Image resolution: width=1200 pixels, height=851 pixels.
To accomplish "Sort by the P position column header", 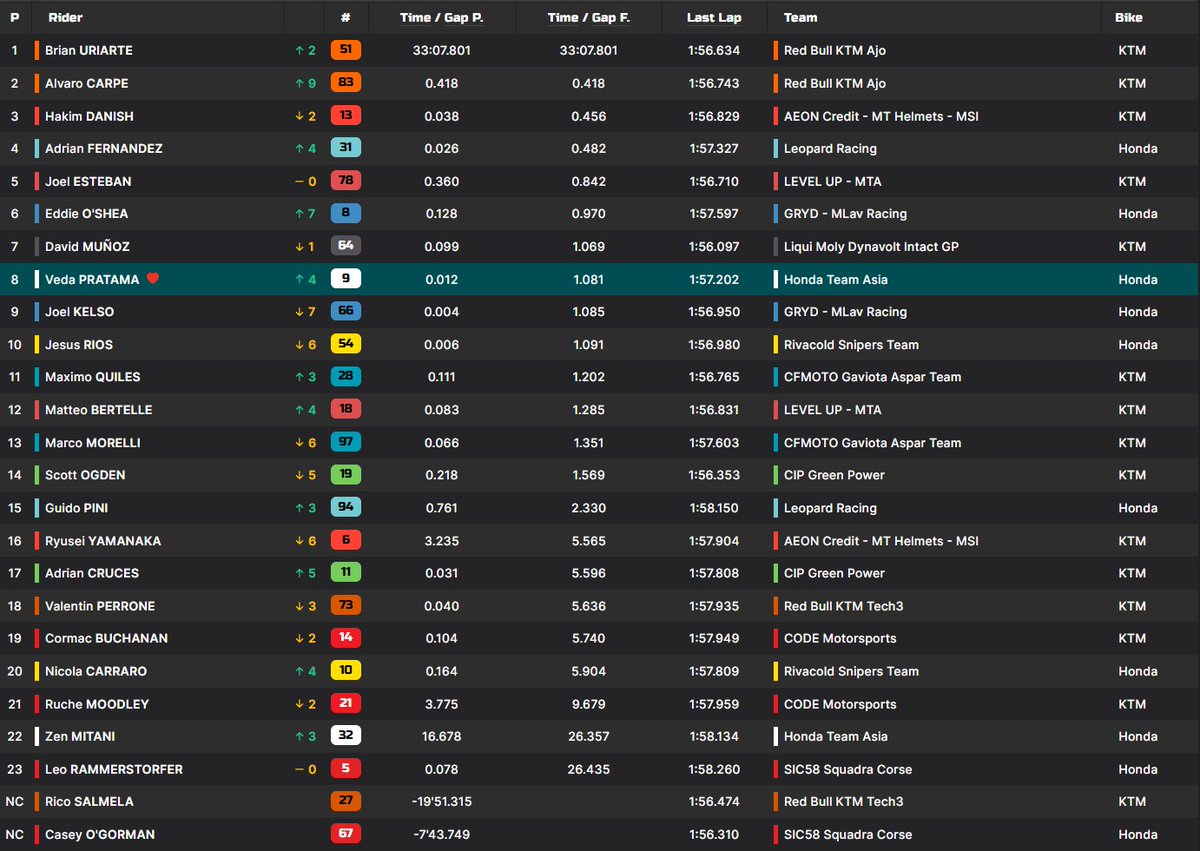I will pyautogui.click(x=14, y=17).
